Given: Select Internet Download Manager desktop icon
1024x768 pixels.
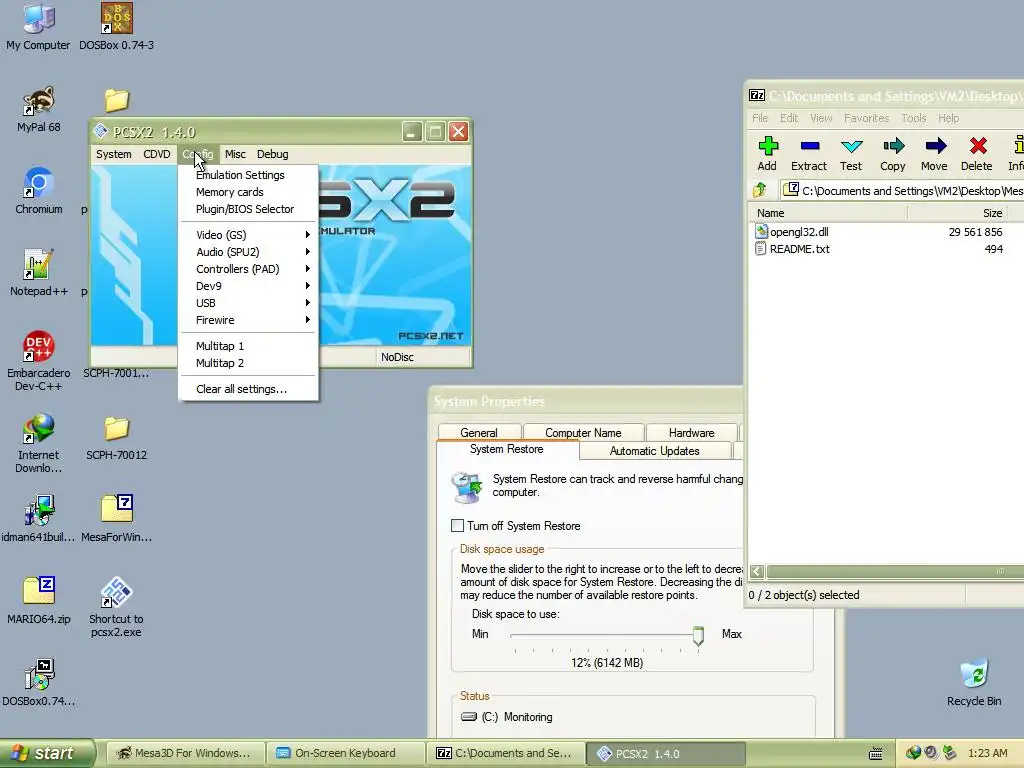Looking at the screenshot, I should tap(39, 428).
